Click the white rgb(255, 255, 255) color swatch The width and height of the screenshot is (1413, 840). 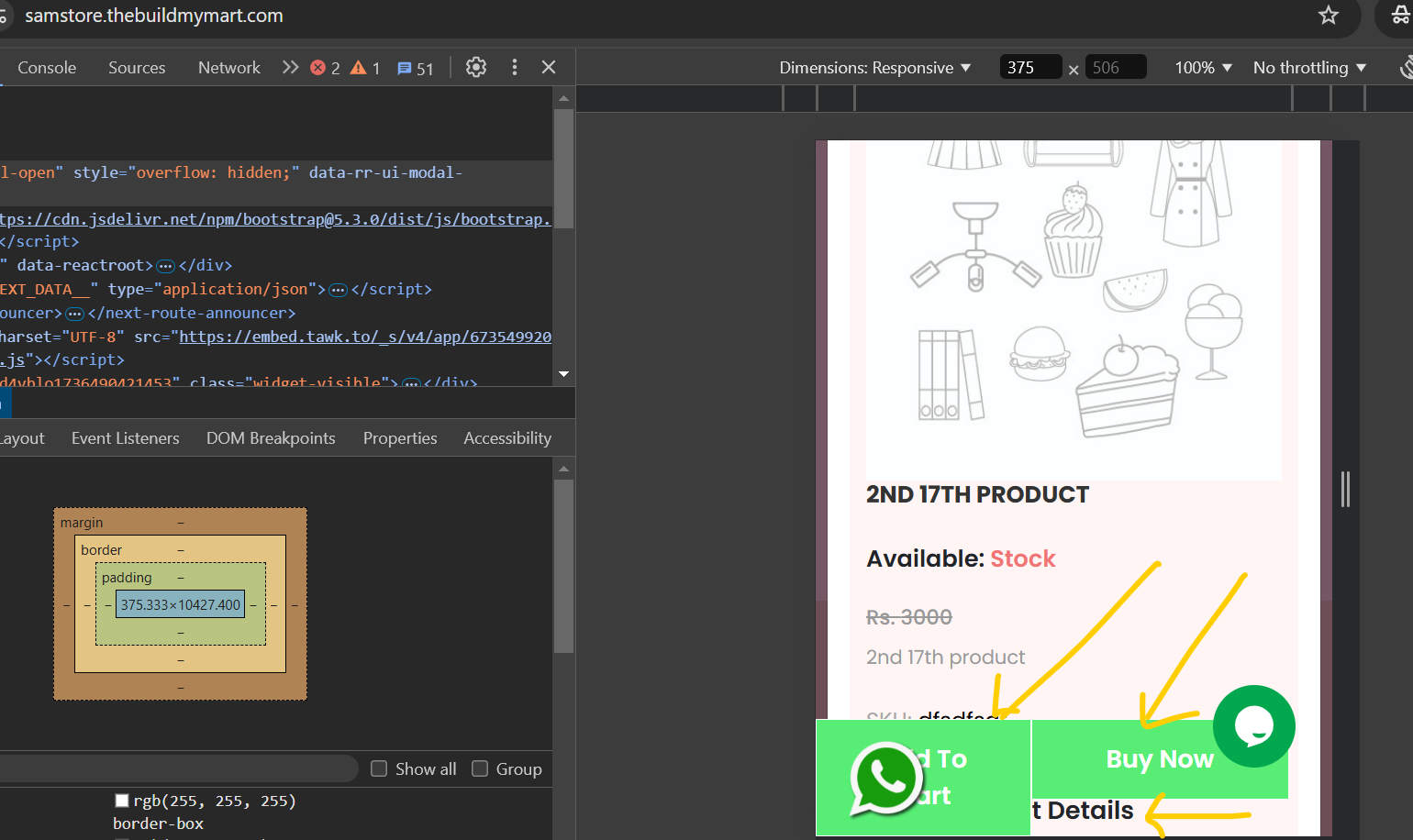(122, 801)
